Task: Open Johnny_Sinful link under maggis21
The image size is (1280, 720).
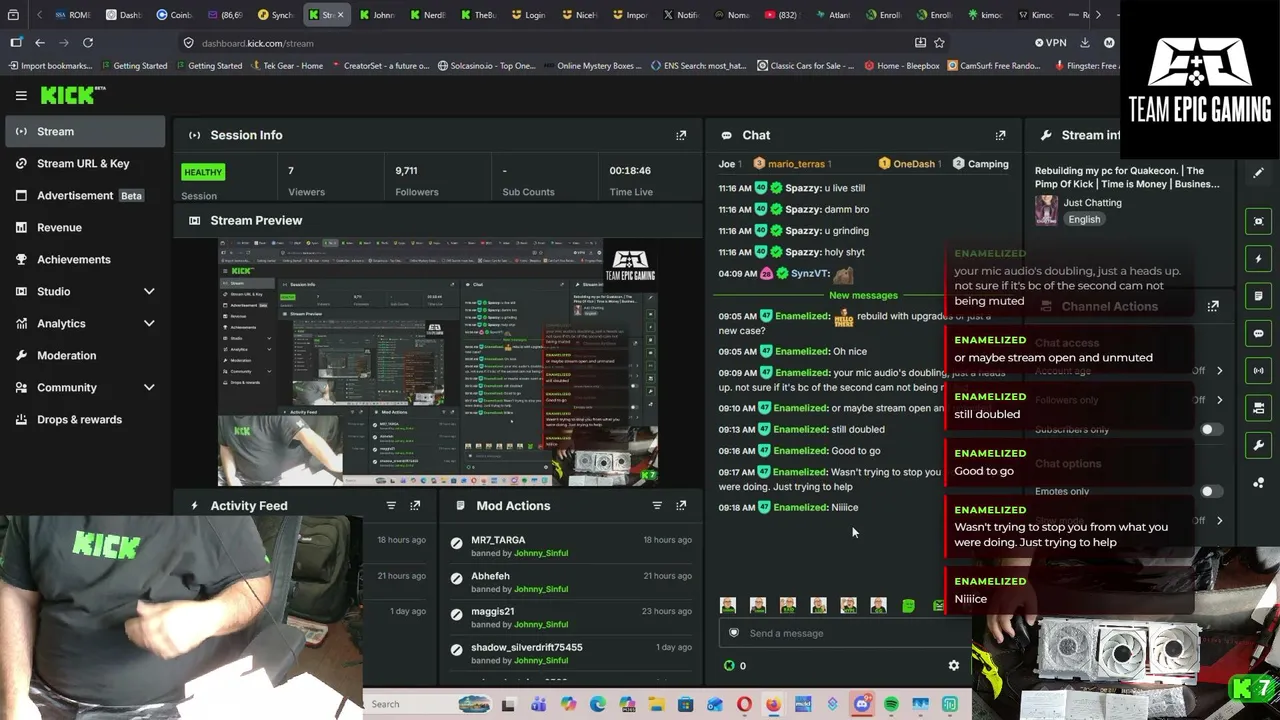Action: tap(541, 624)
